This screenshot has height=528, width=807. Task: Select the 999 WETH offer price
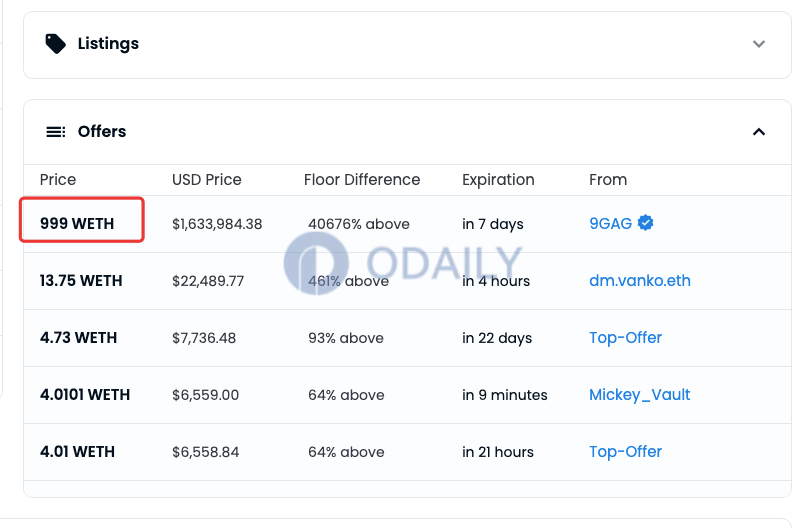point(77,223)
